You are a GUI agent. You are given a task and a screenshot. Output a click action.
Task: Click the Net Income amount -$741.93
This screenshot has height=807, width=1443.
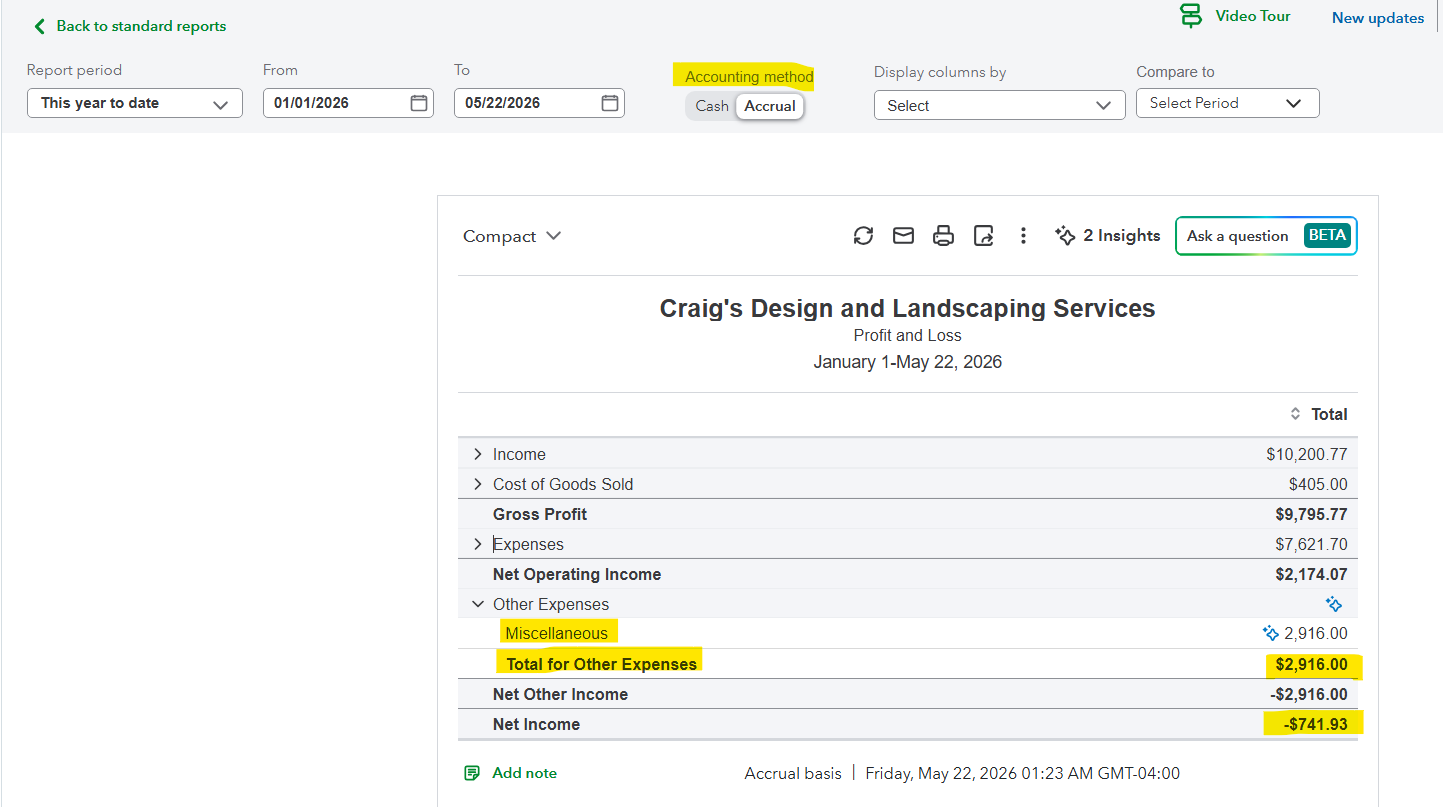coord(1315,724)
